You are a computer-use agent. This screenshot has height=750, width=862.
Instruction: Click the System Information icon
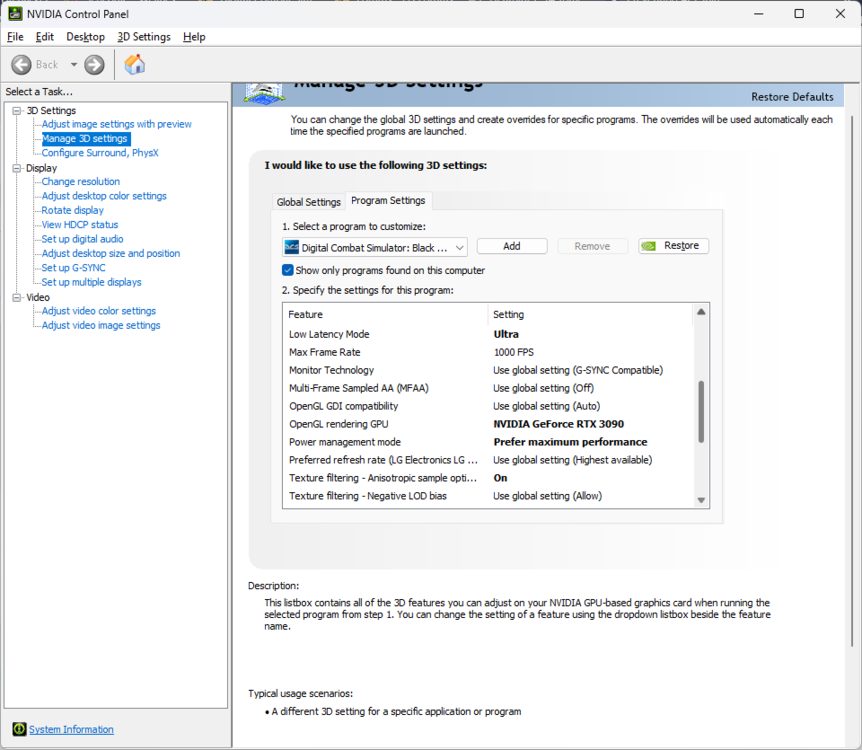(19, 729)
